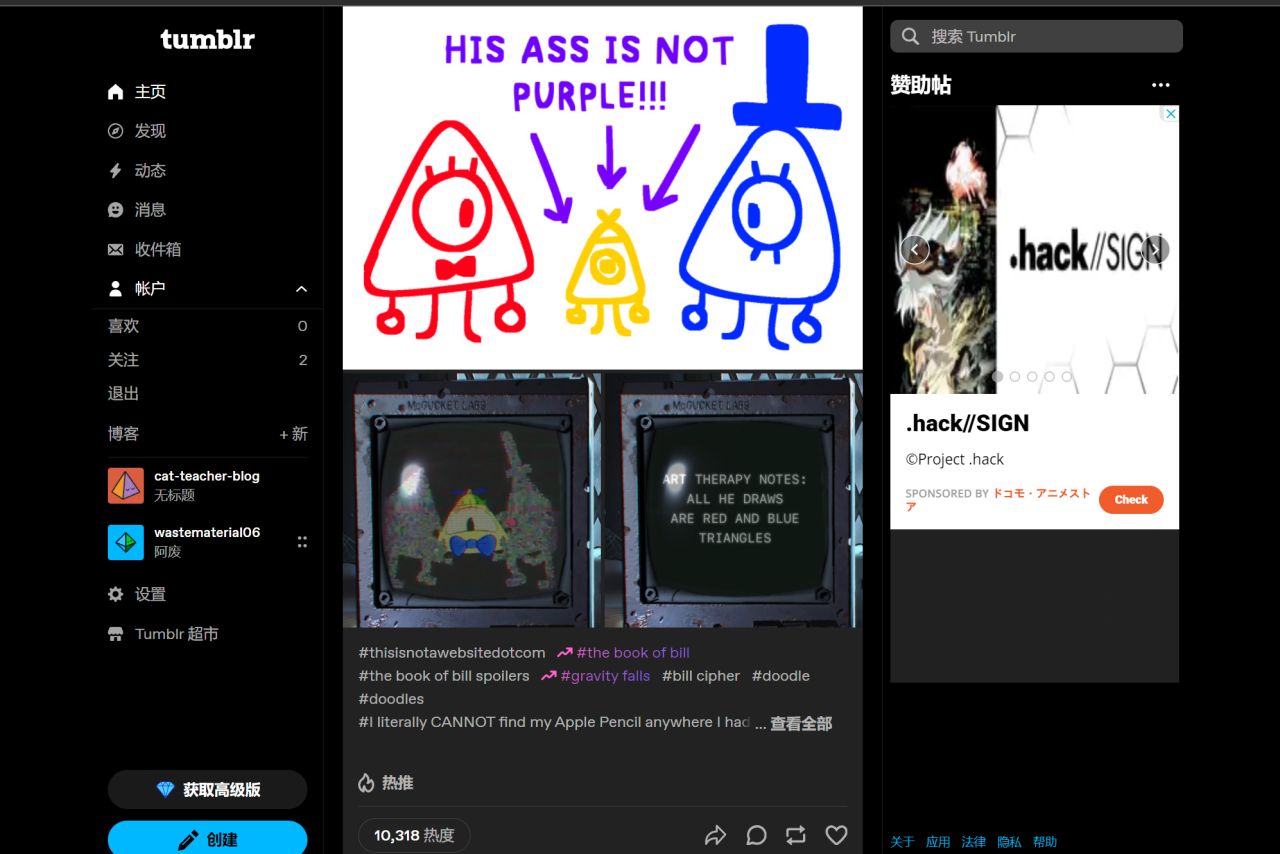This screenshot has height=854, width=1280.
Task: Open wastematerial06 blog name
Action: coord(207,532)
